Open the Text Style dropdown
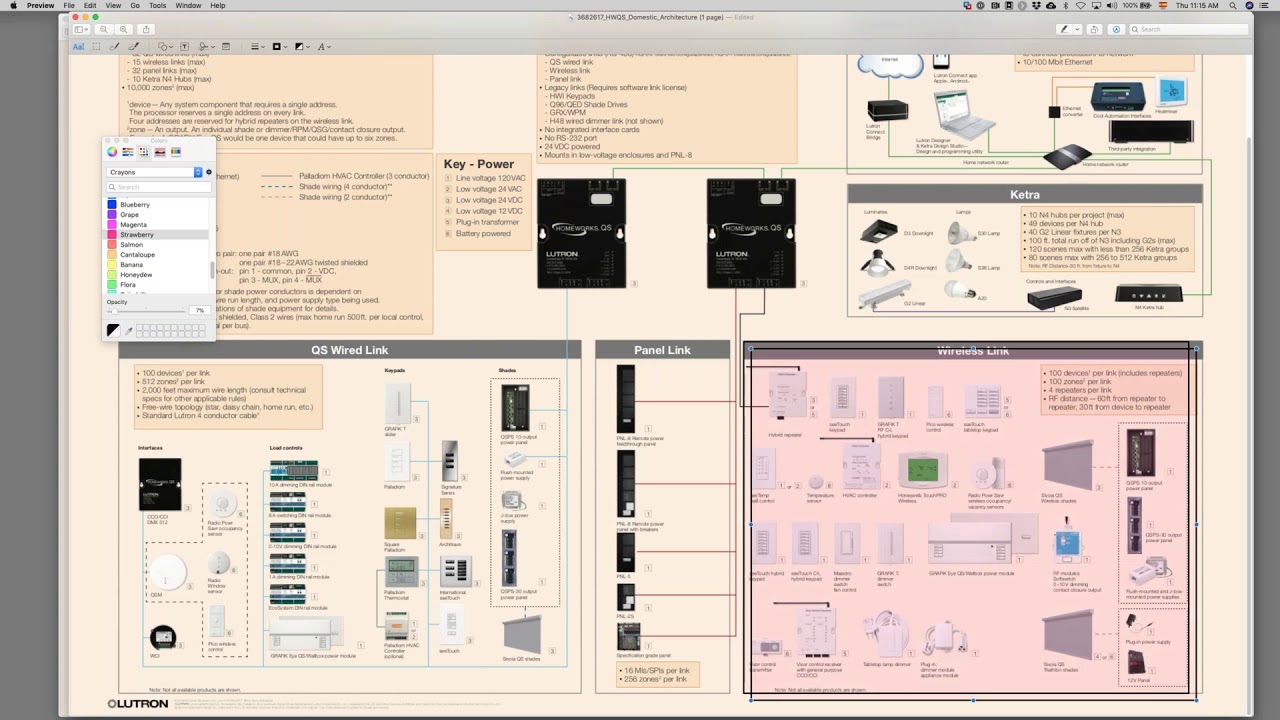 coord(324,46)
